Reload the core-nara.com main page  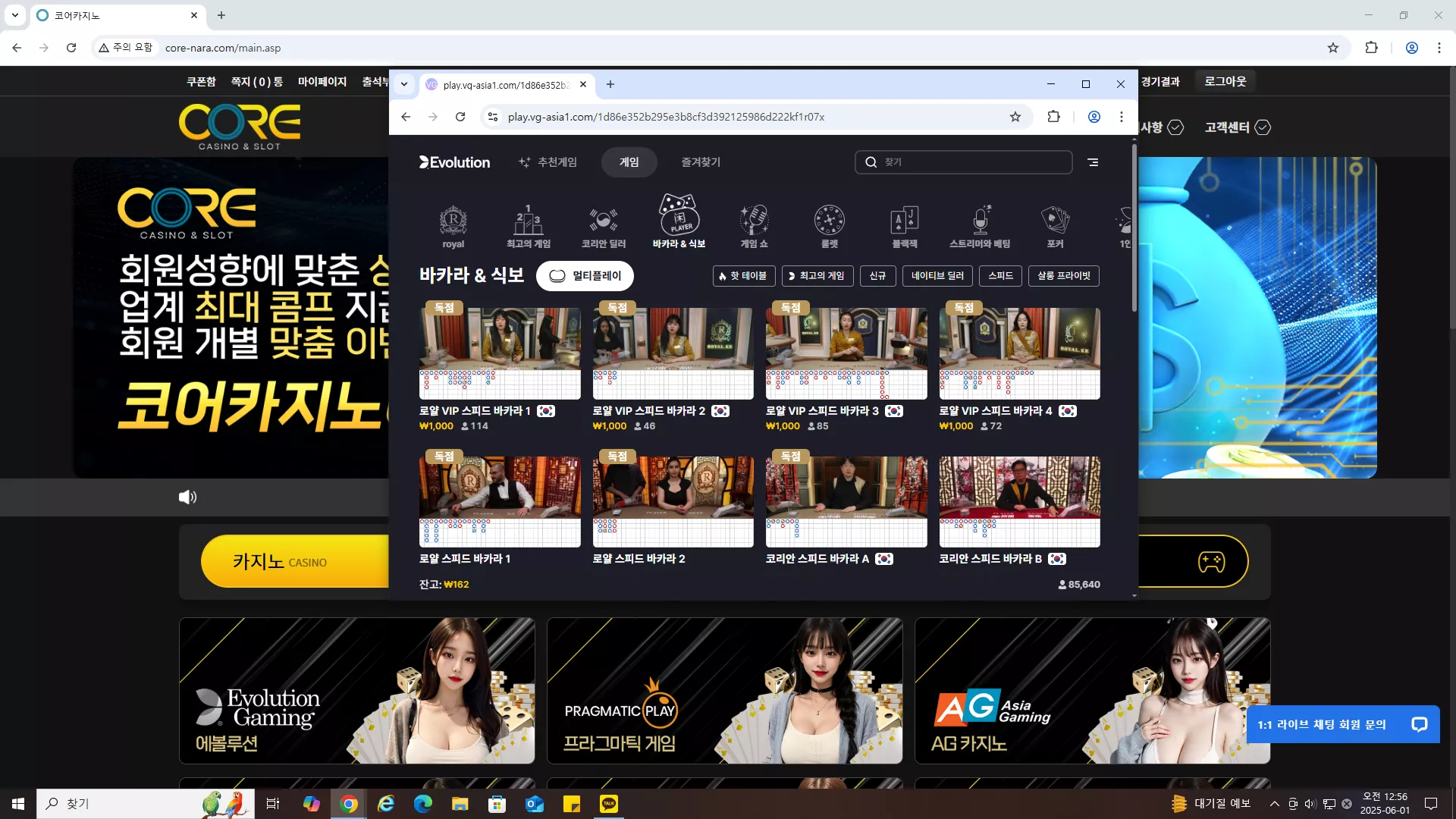pyautogui.click(x=71, y=48)
